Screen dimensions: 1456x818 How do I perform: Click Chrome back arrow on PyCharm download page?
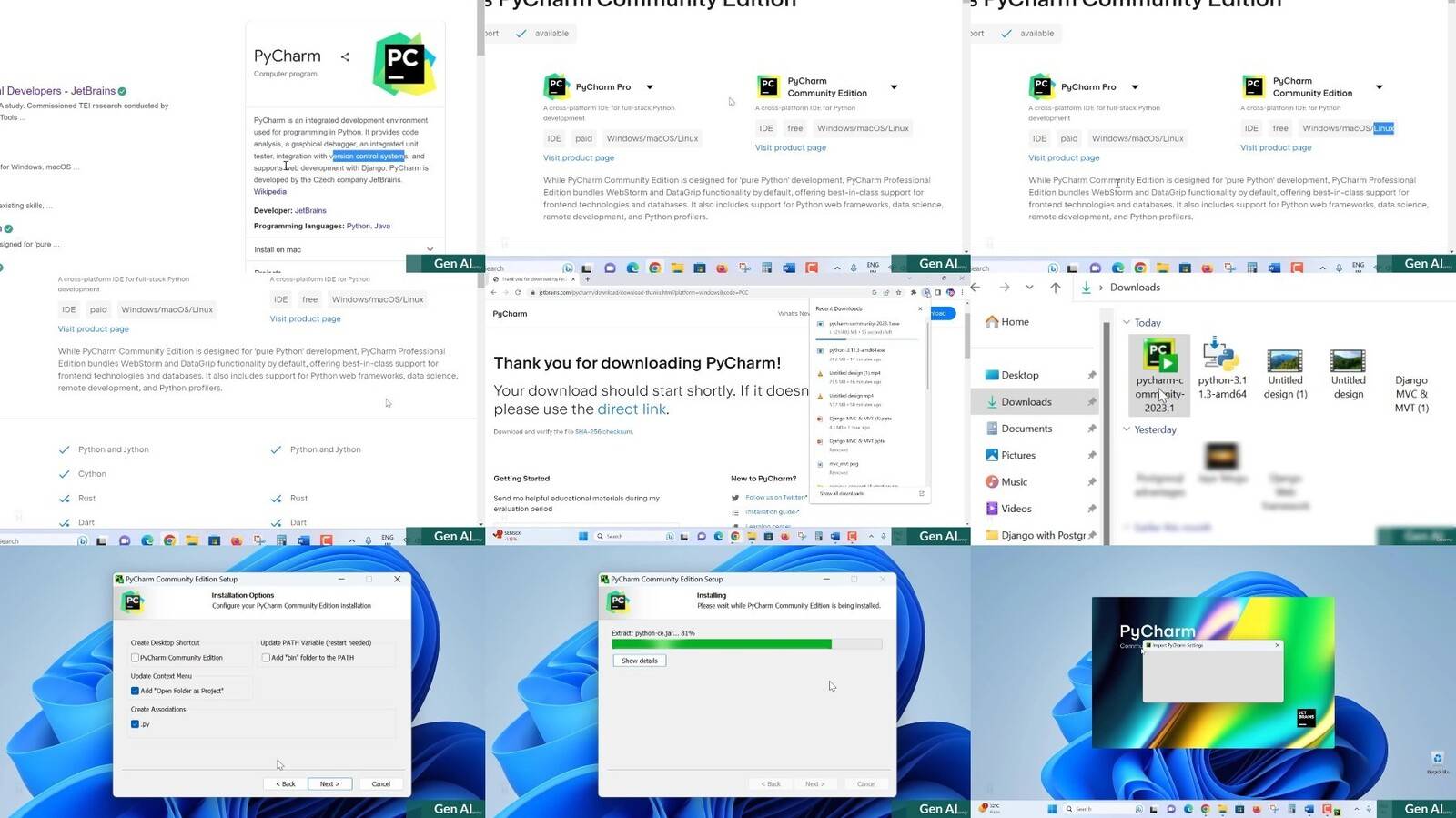click(493, 292)
